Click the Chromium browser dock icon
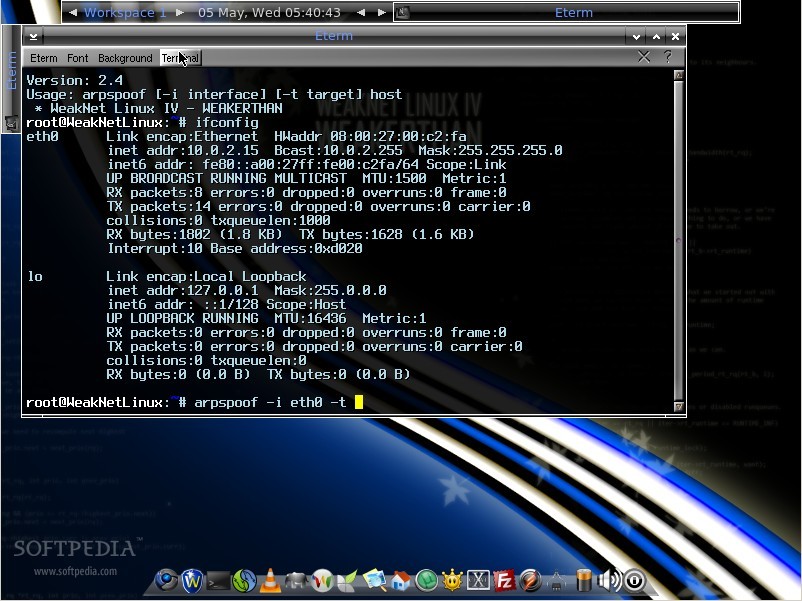 click(166, 580)
